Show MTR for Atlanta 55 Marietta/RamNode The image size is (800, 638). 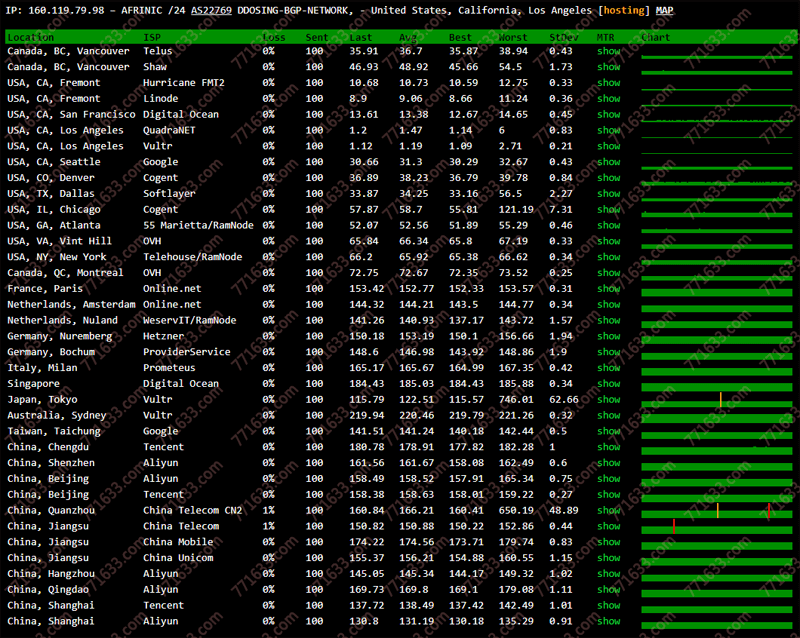(x=609, y=225)
